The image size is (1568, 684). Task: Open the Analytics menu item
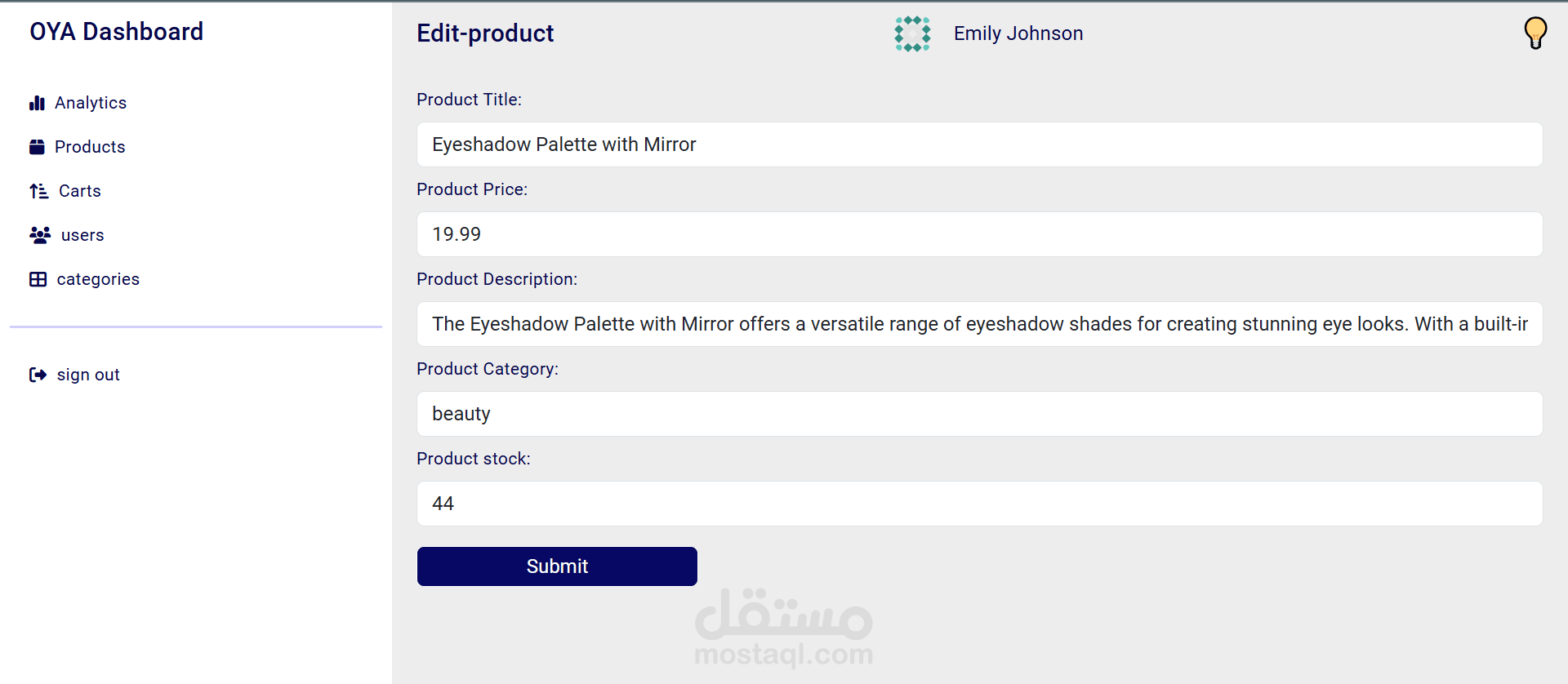[x=91, y=103]
